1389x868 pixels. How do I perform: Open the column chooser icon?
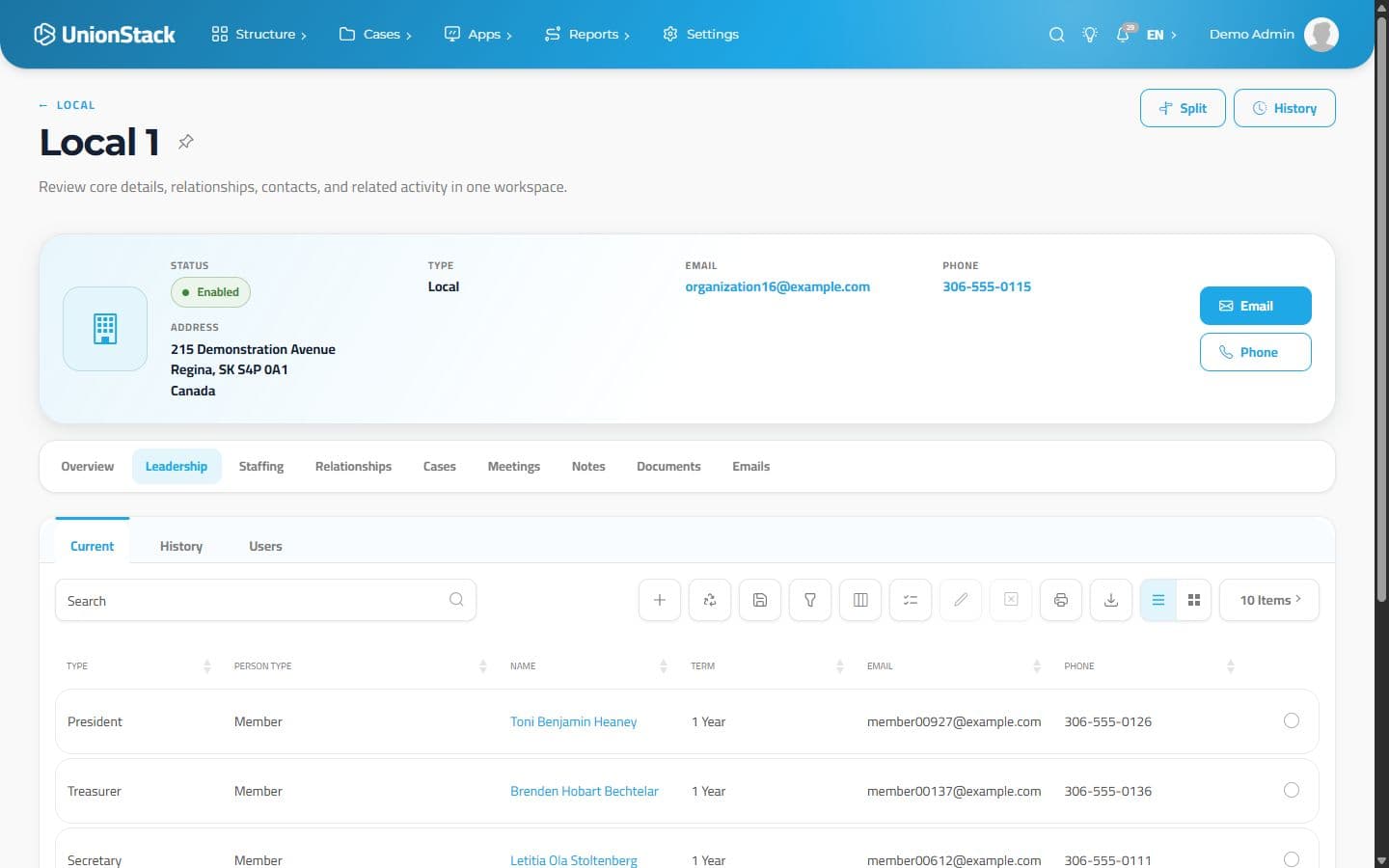[860, 600]
